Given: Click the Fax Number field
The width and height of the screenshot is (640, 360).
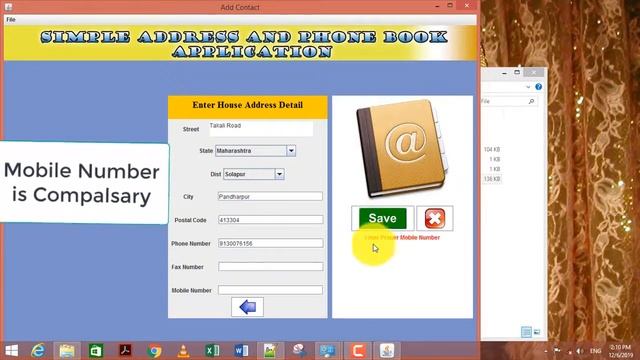Looking at the screenshot, I should tap(270, 267).
